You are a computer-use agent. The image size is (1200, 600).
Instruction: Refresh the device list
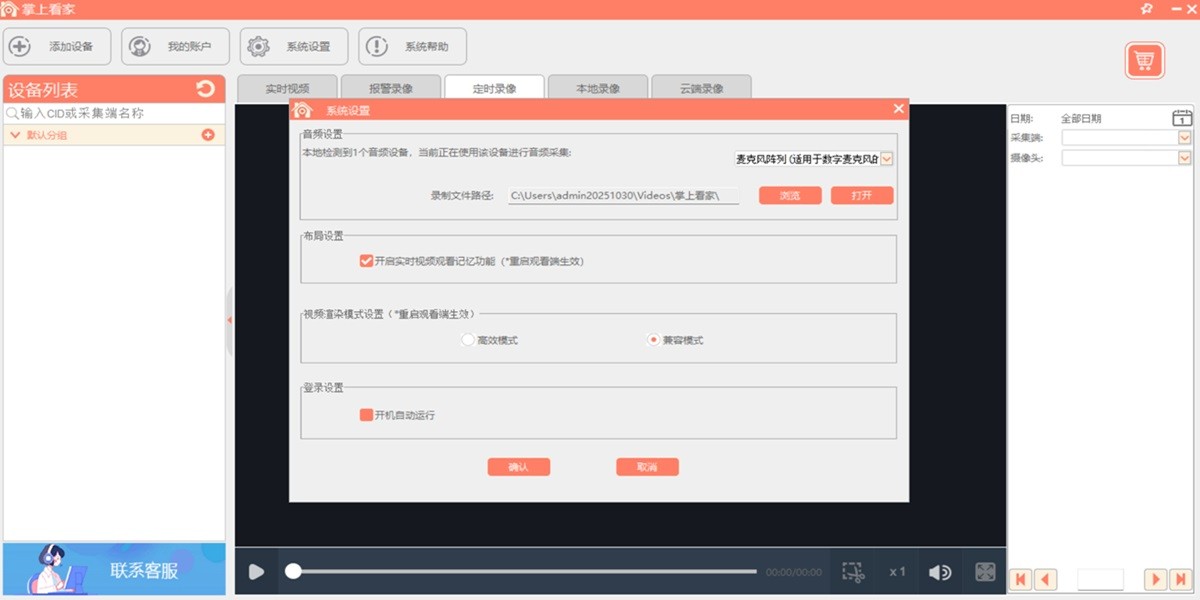click(206, 89)
